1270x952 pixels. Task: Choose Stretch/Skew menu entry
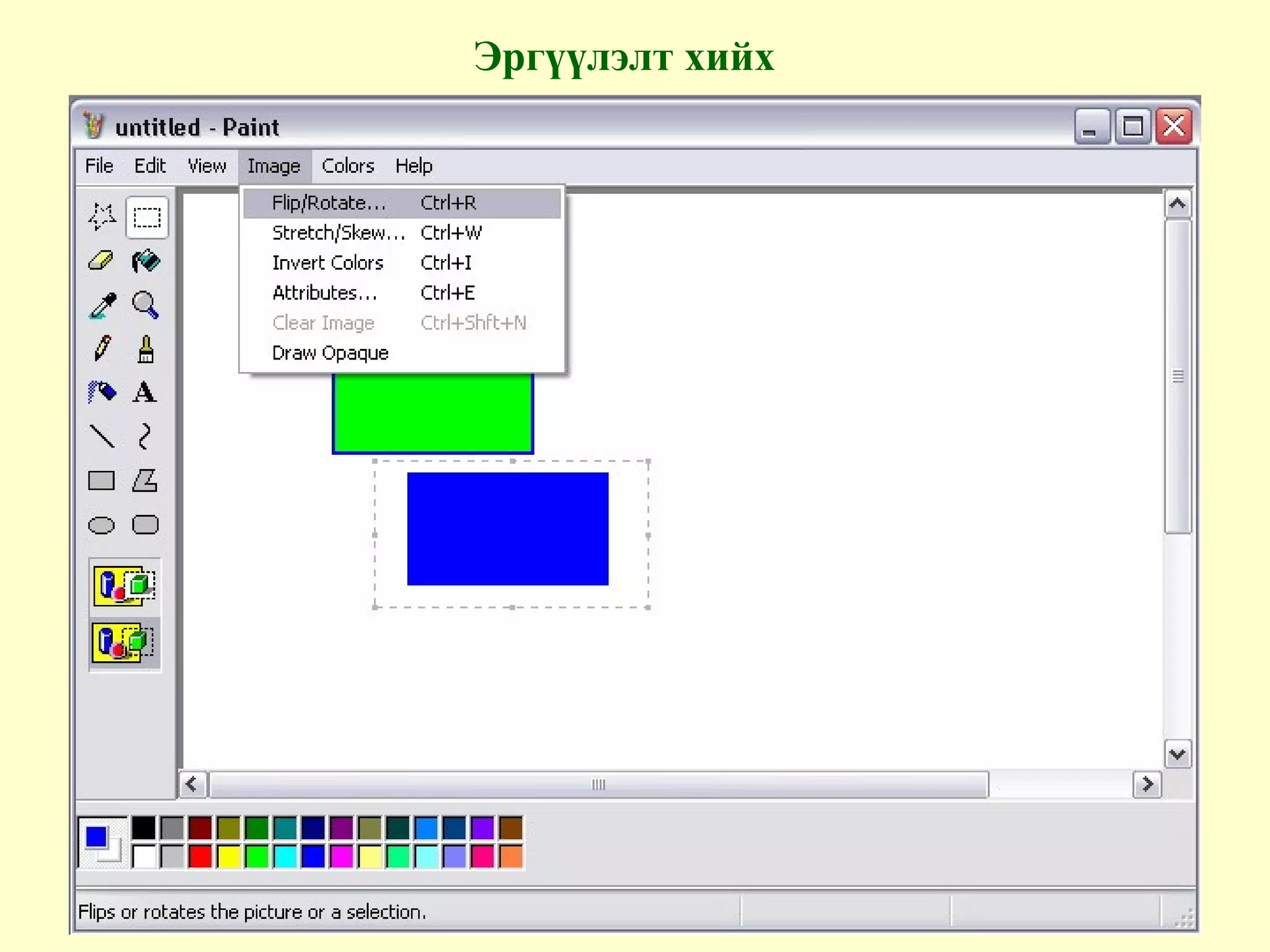pos(402,233)
